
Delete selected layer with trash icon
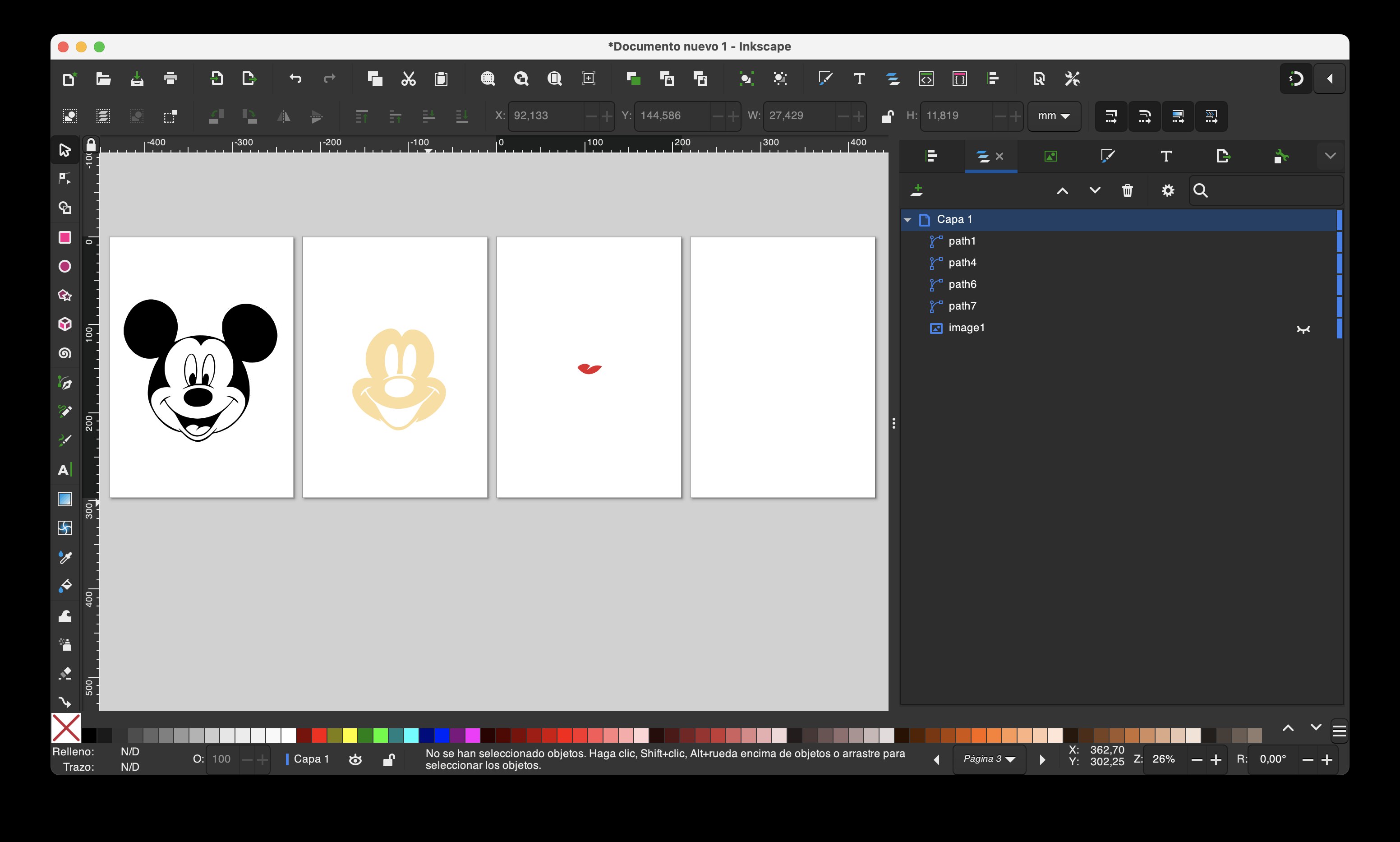(1127, 190)
